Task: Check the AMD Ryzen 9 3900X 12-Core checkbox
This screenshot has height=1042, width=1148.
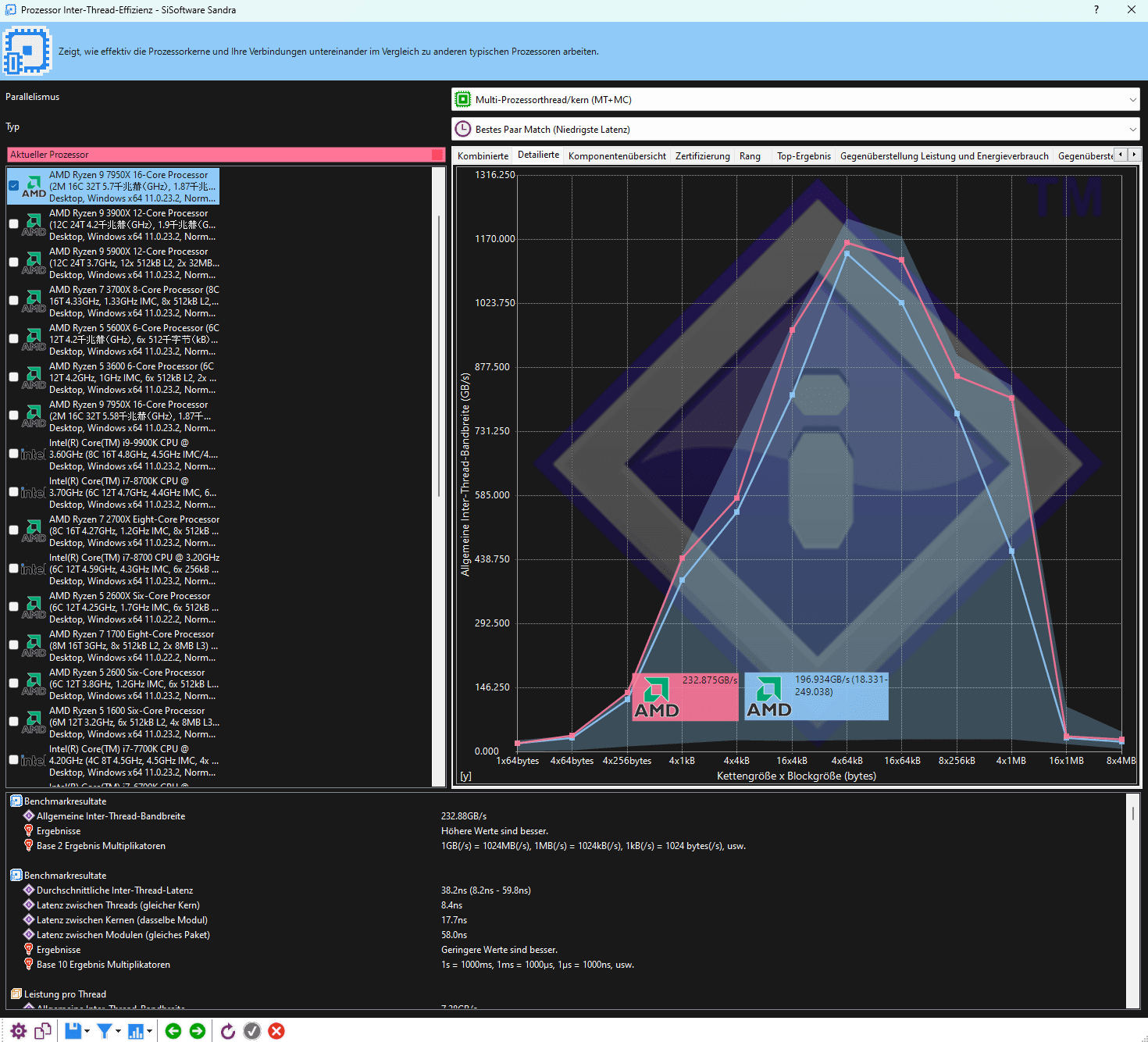Action: pos(14,224)
